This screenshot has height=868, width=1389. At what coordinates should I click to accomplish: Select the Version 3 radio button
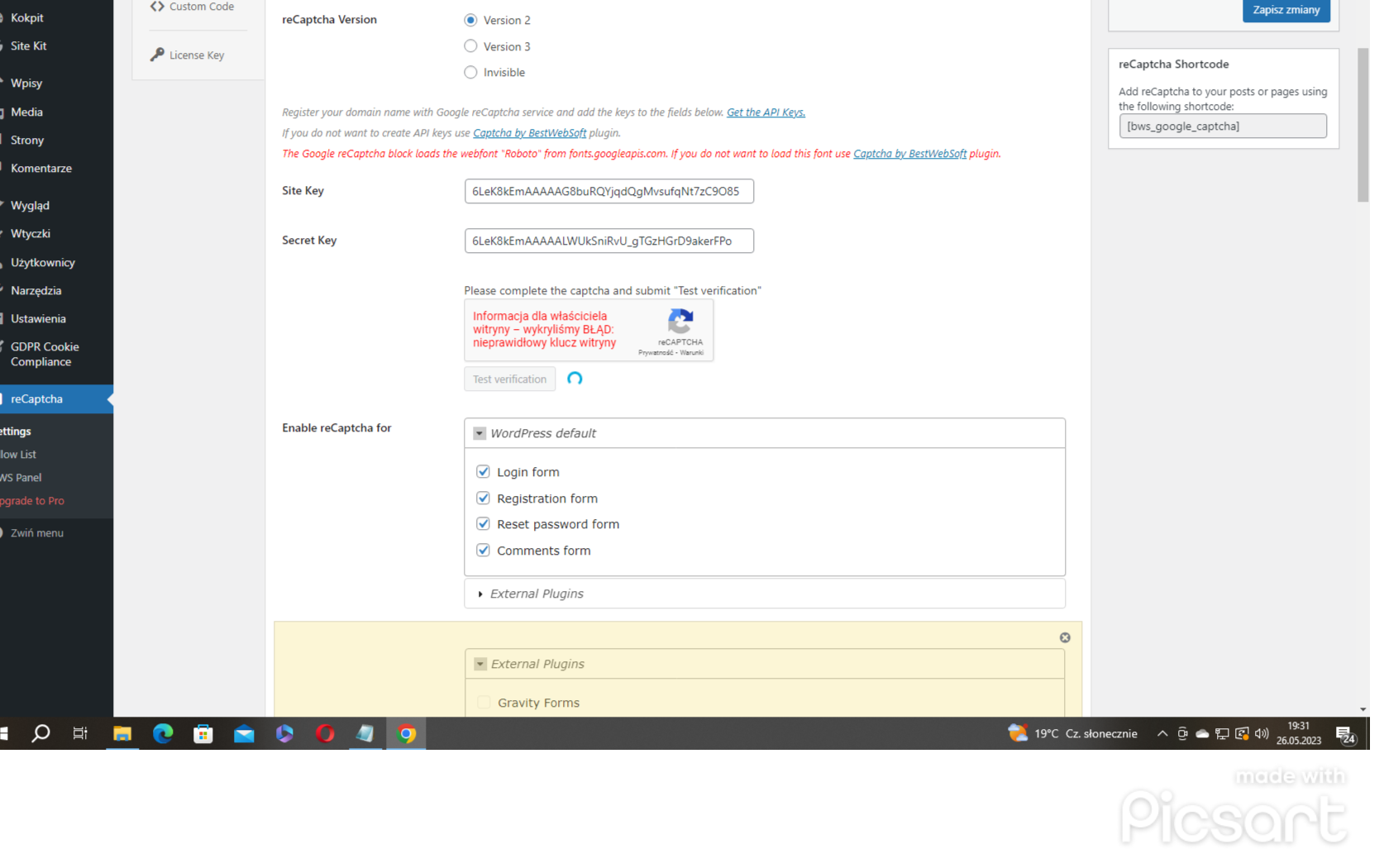pos(470,46)
